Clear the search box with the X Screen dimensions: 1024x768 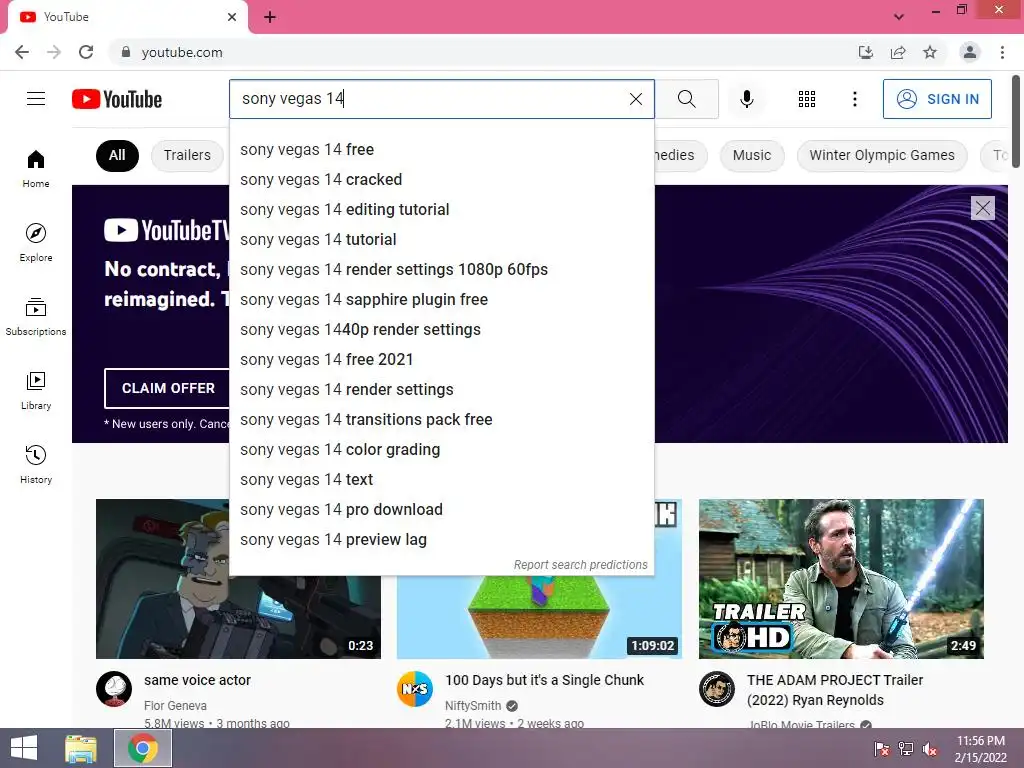635,99
